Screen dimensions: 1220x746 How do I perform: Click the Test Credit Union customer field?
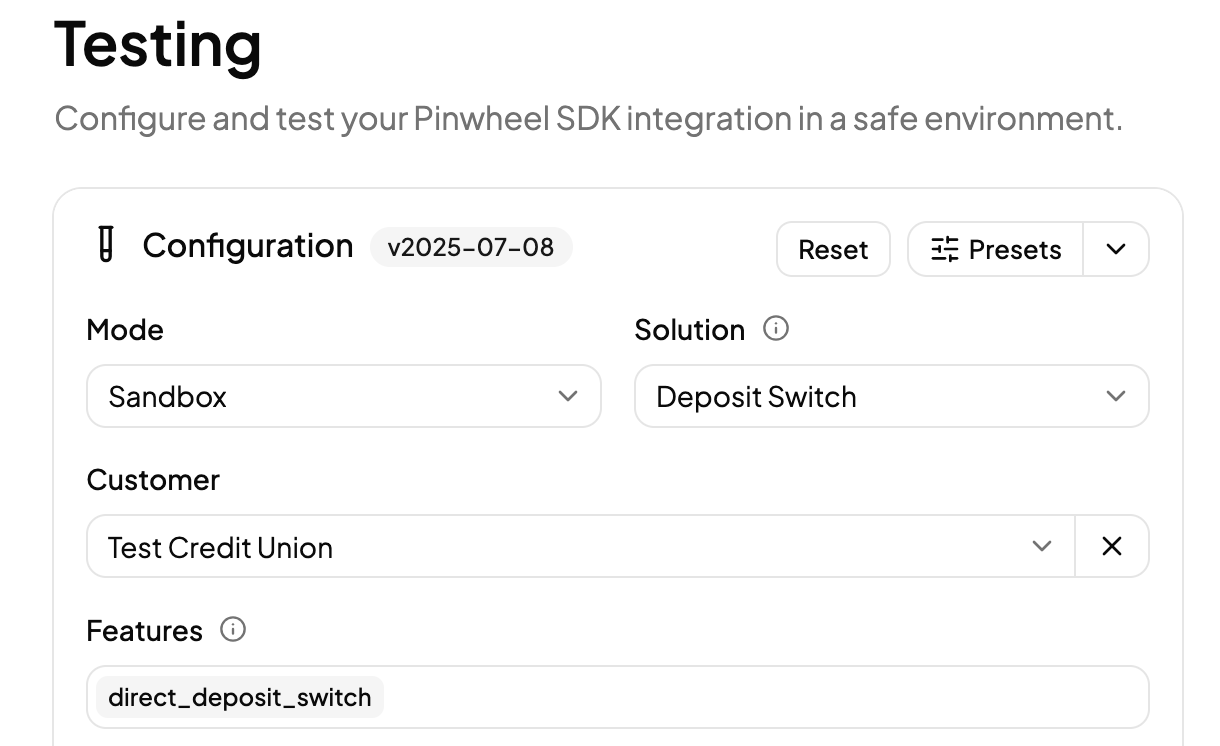tap(581, 546)
